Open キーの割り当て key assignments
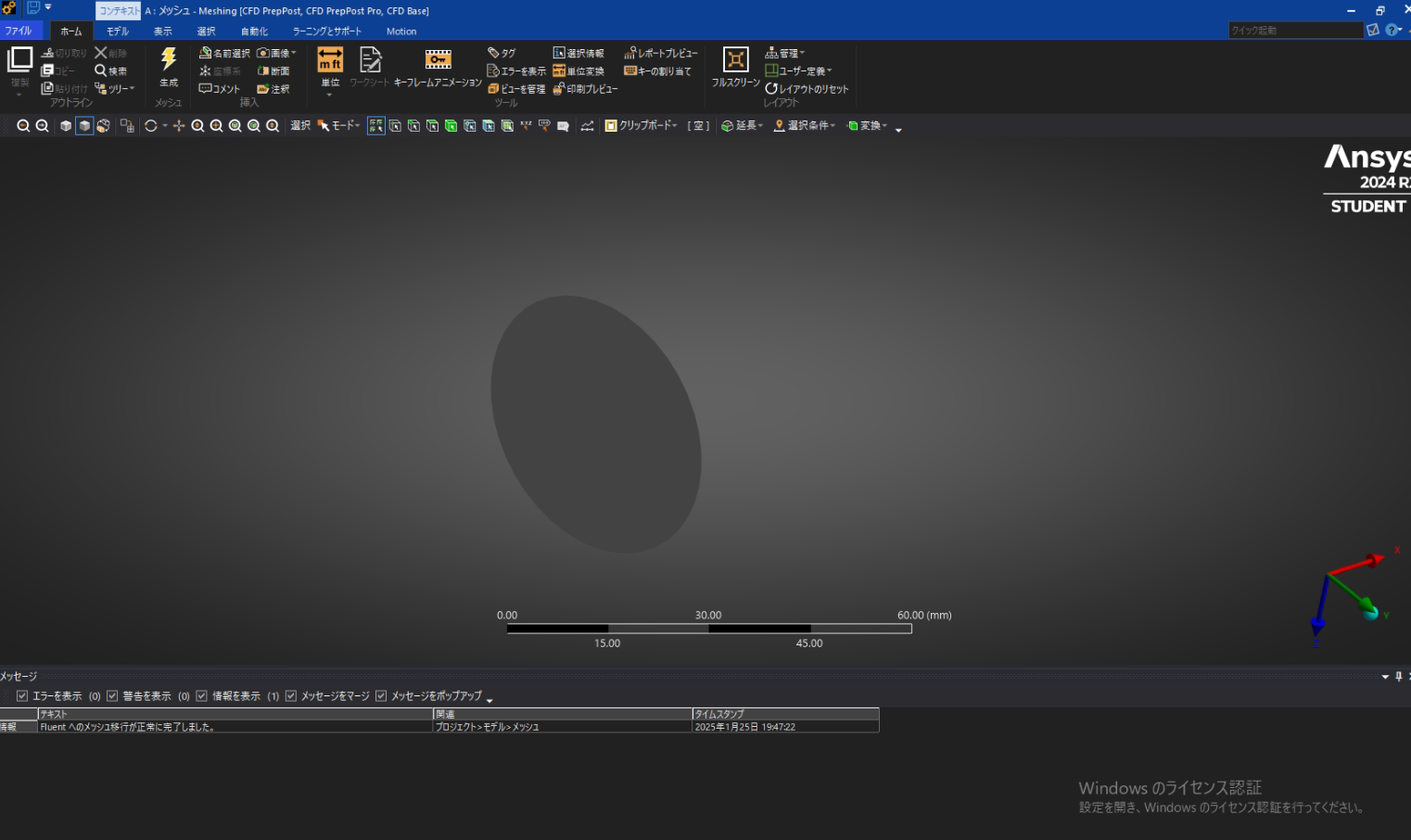This screenshot has height=840, width=1411. (657, 70)
